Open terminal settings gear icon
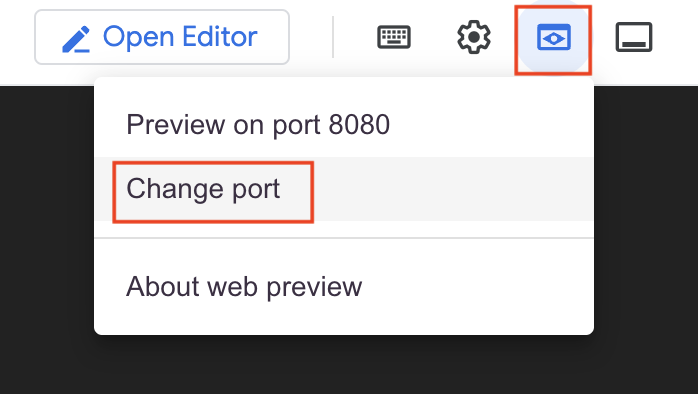The image size is (698, 394). 474,37
